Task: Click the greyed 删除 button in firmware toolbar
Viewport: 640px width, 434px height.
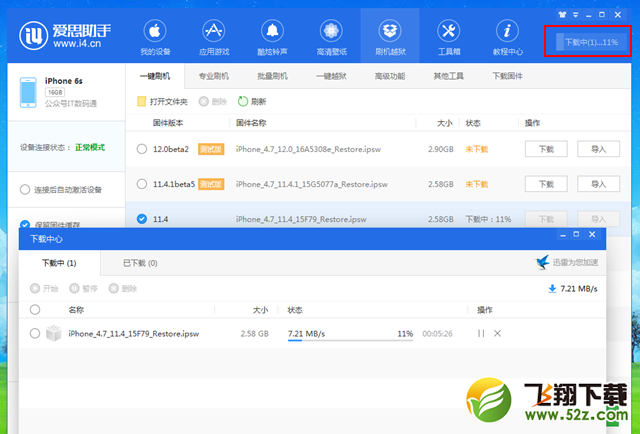Action: coord(213,102)
